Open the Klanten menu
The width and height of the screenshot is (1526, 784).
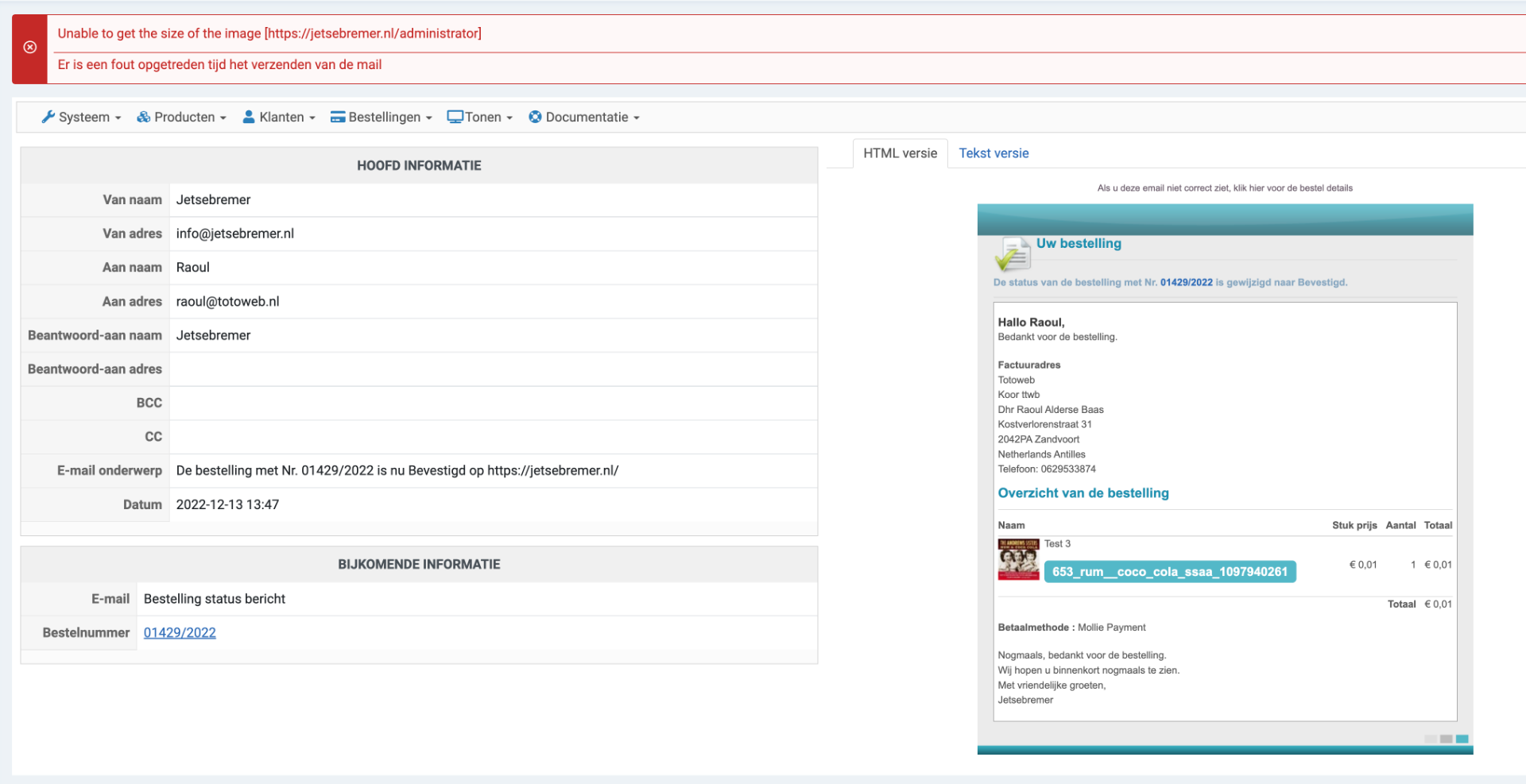(x=279, y=117)
